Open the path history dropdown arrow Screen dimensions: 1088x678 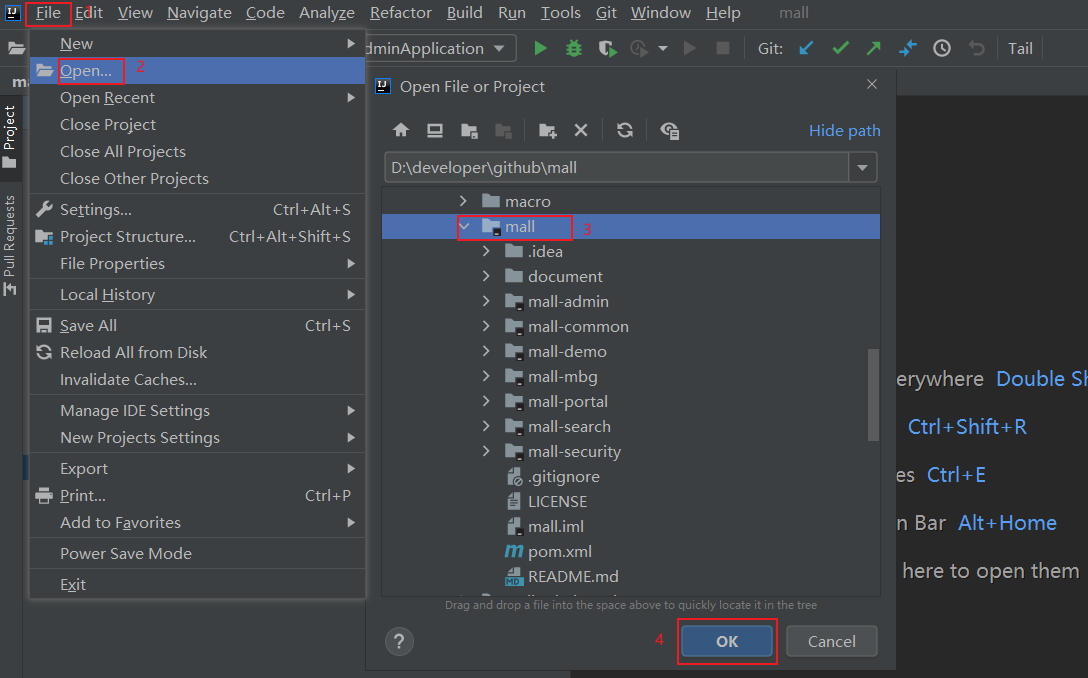click(x=862, y=167)
